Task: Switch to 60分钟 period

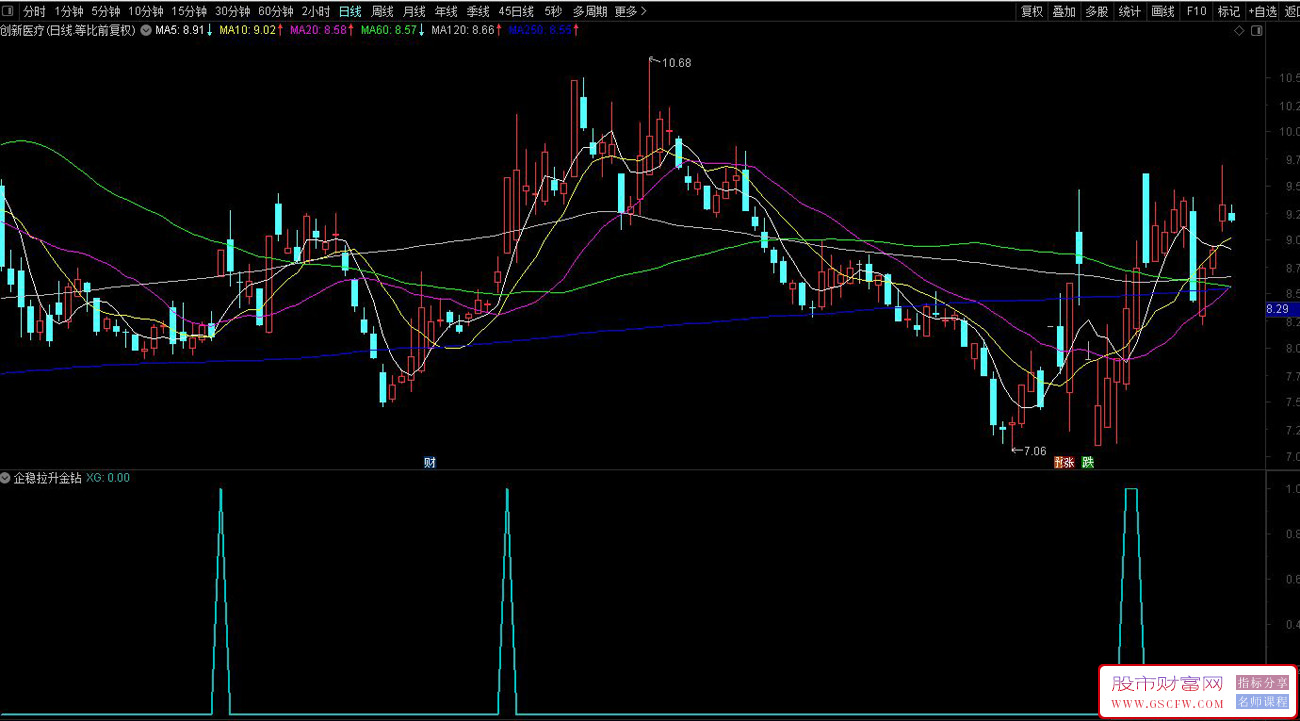Action: (276, 11)
